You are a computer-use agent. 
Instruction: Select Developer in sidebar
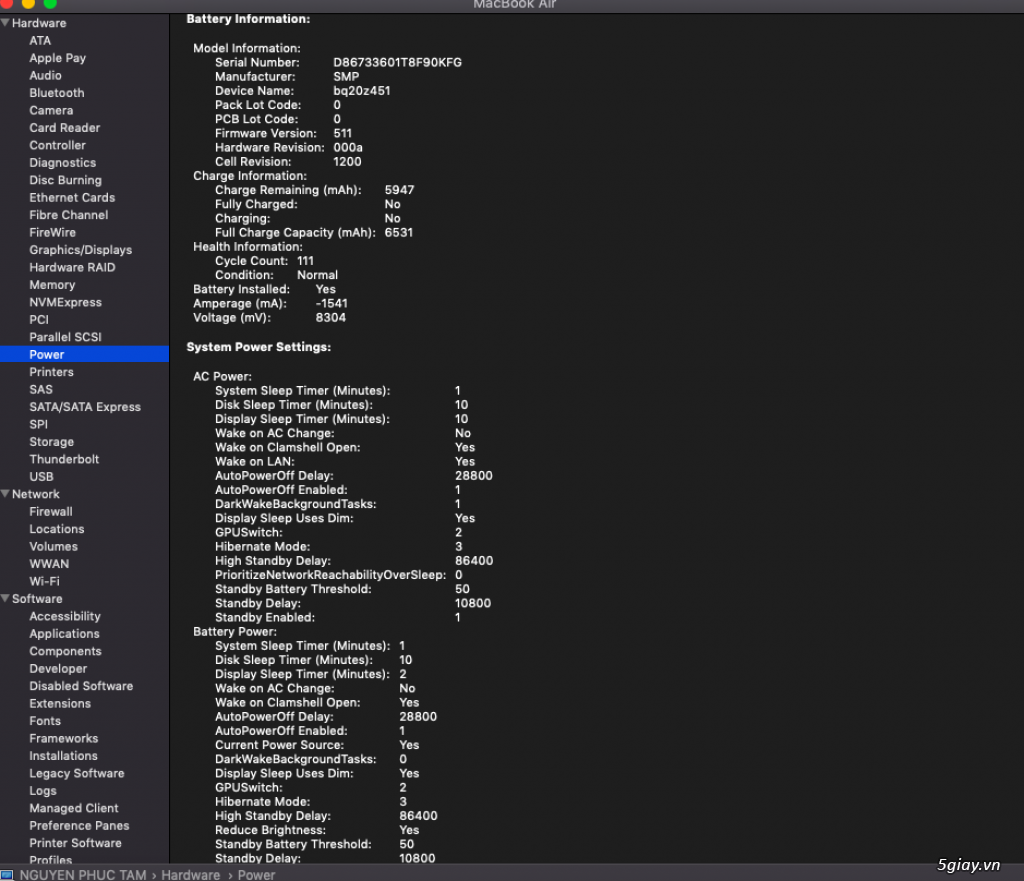(x=57, y=669)
